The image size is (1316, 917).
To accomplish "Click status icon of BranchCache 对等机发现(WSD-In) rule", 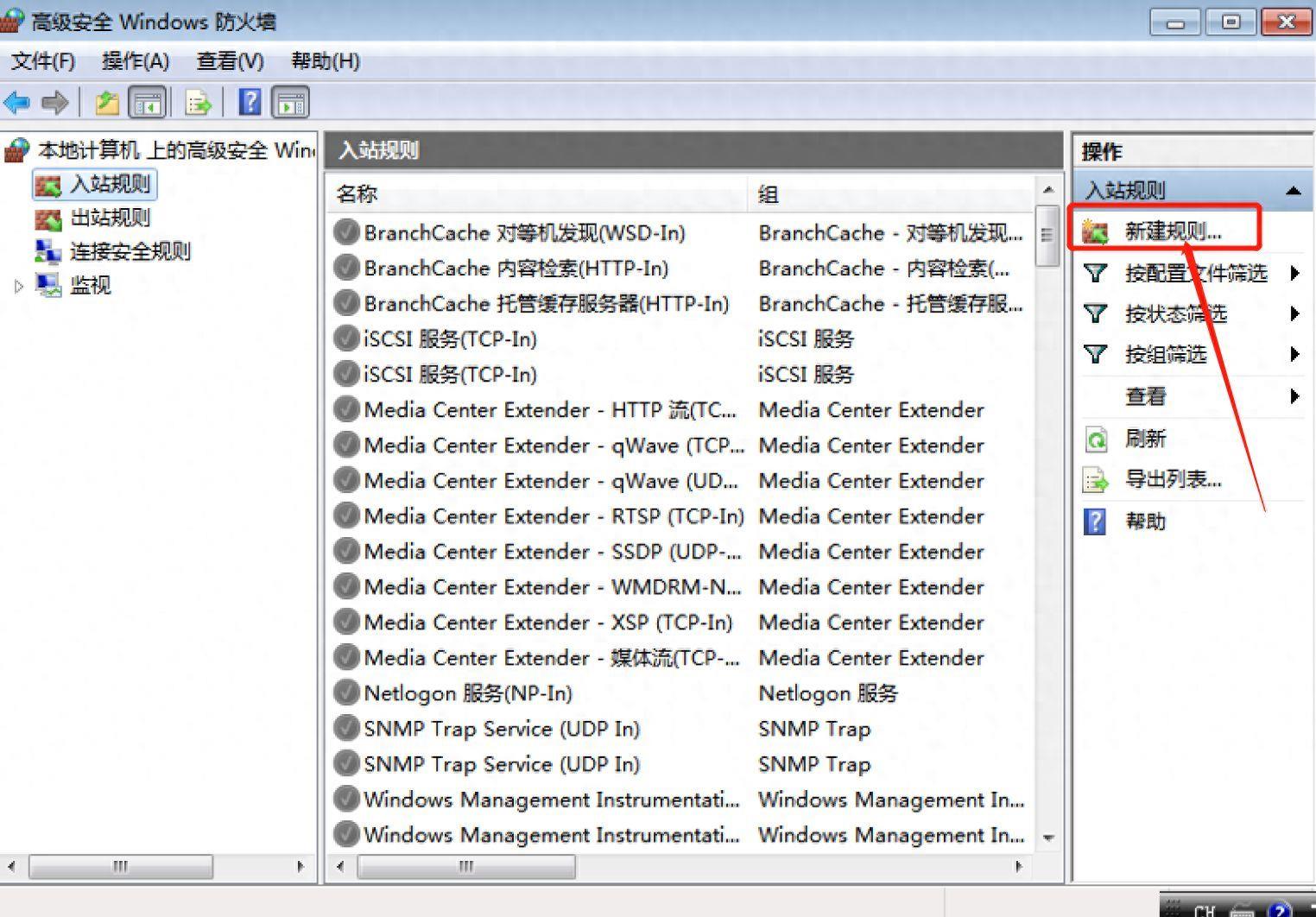I will pyautogui.click(x=346, y=232).
